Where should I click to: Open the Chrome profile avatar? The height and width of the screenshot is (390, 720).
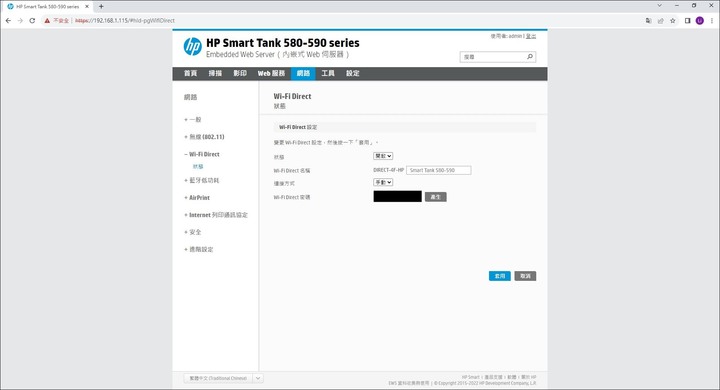699,21
